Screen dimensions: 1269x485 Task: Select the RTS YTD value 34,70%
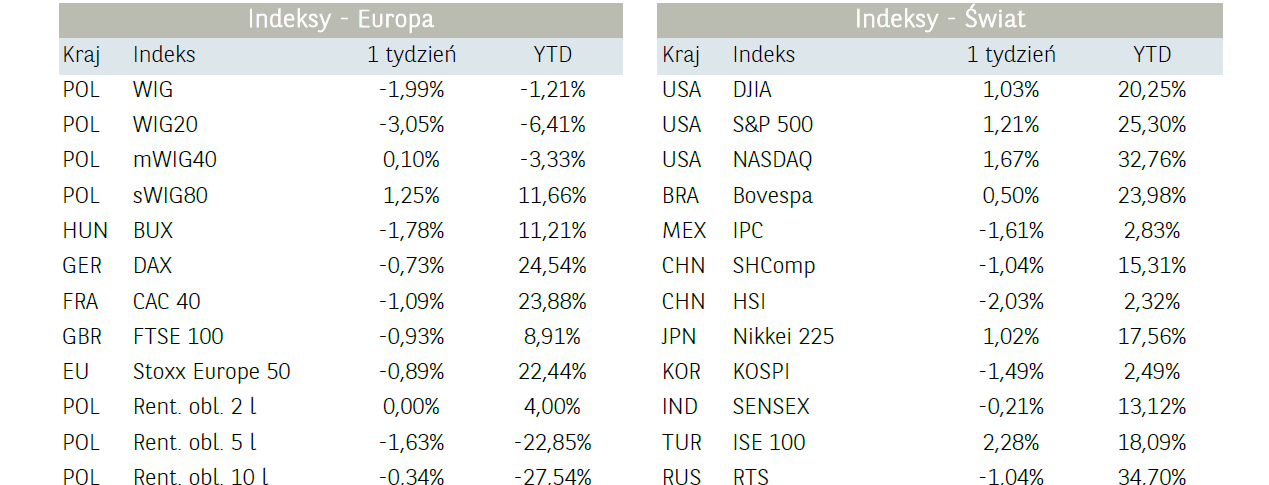point(1152,477)
